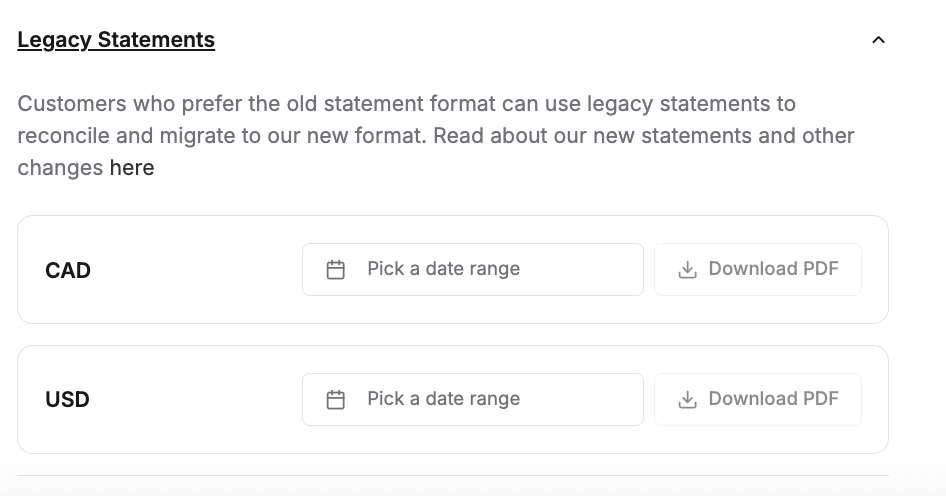Click the word 'changes' before the here link

60,168
